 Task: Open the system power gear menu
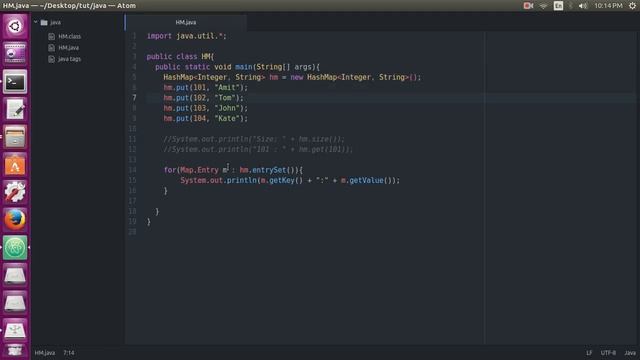[632, 6]
